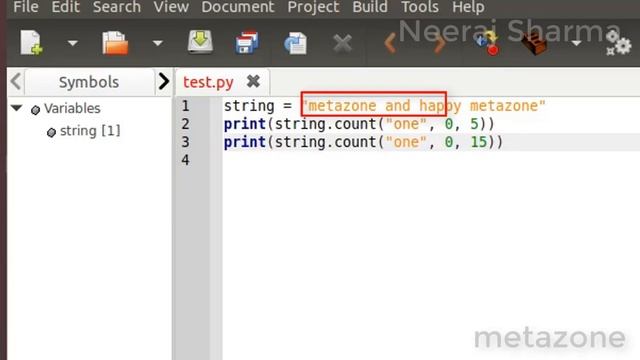Click the Reload file icon

point(295,43)
